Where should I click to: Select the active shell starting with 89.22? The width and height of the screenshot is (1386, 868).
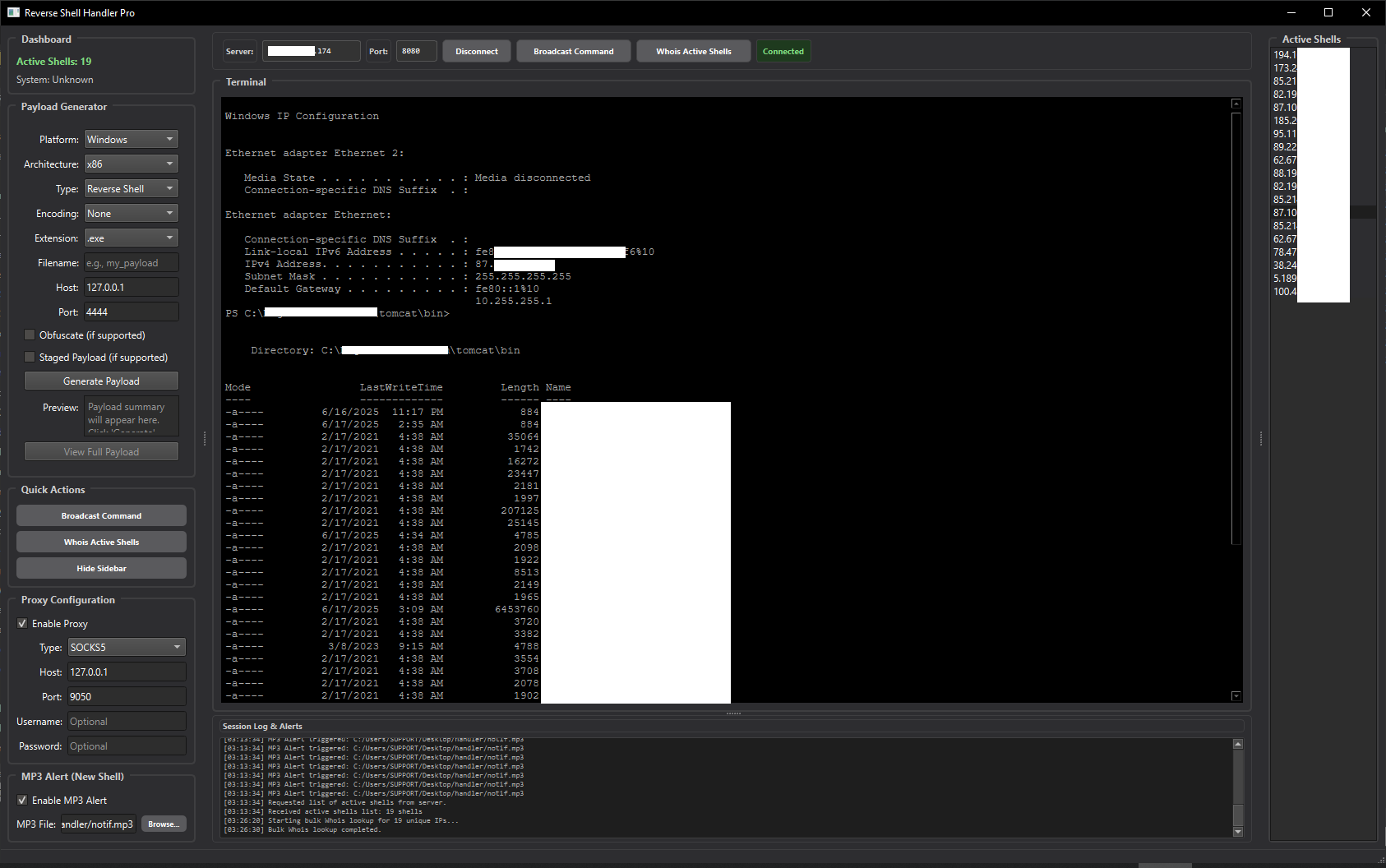click(x=1322, y=147)
